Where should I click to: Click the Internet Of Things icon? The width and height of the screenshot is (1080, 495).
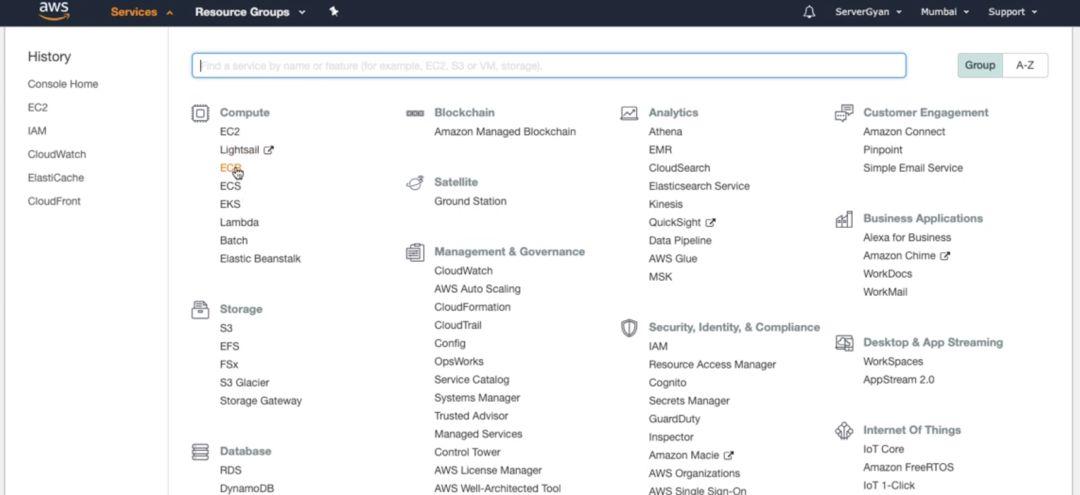click(x=844, y=430)
